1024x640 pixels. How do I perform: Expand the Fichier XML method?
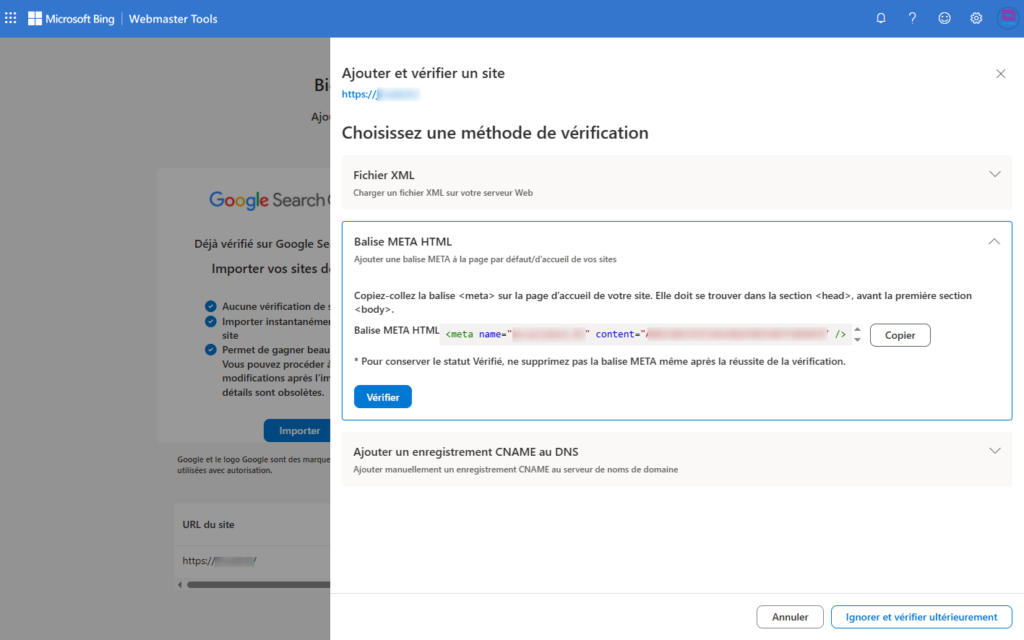(x=995, y=174)
